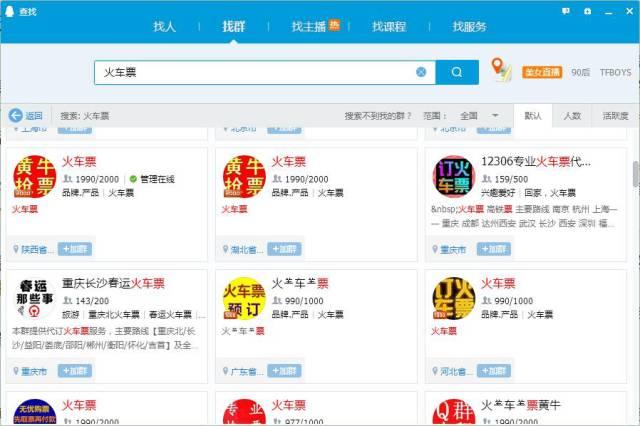Click the 搜索不到我的群? link
The width and height of the screenshot is (640, 426).
[378, 116]
